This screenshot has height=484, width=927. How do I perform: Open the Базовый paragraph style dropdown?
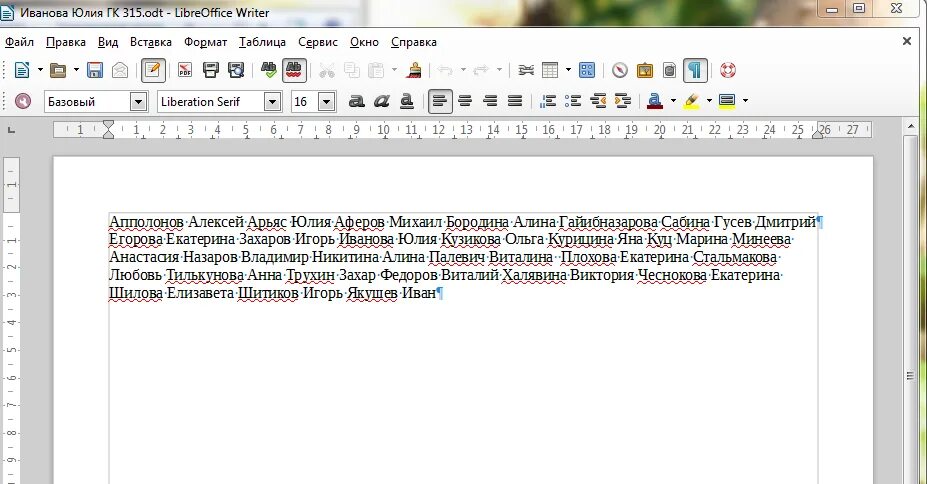point(138,102)
